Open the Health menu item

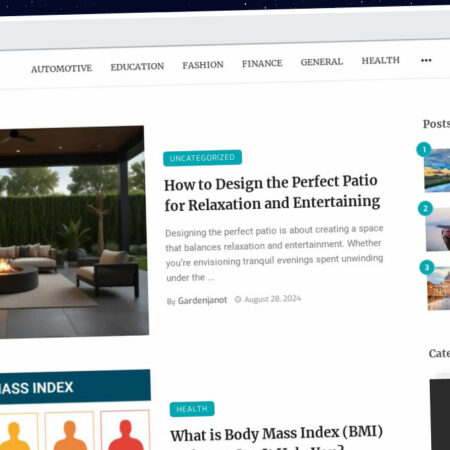coord(380,61)
